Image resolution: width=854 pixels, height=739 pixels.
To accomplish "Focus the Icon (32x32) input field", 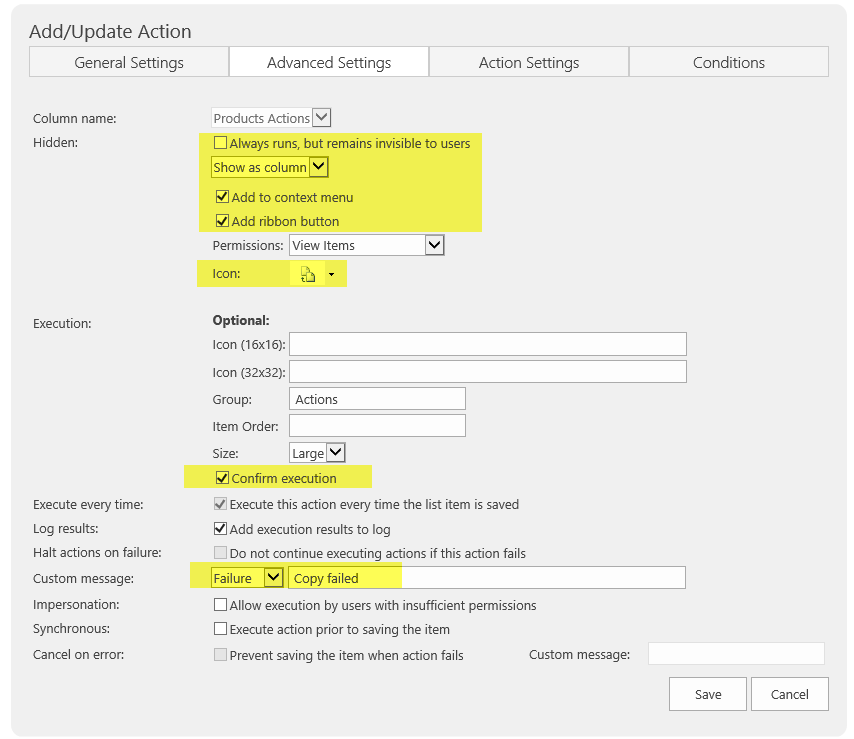I will 487,371.
